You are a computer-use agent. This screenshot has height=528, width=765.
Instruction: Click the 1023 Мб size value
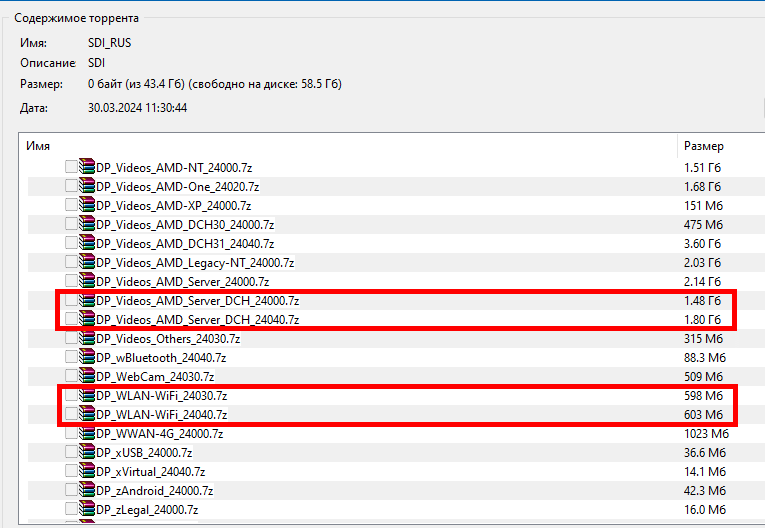[x=706, y=434]
